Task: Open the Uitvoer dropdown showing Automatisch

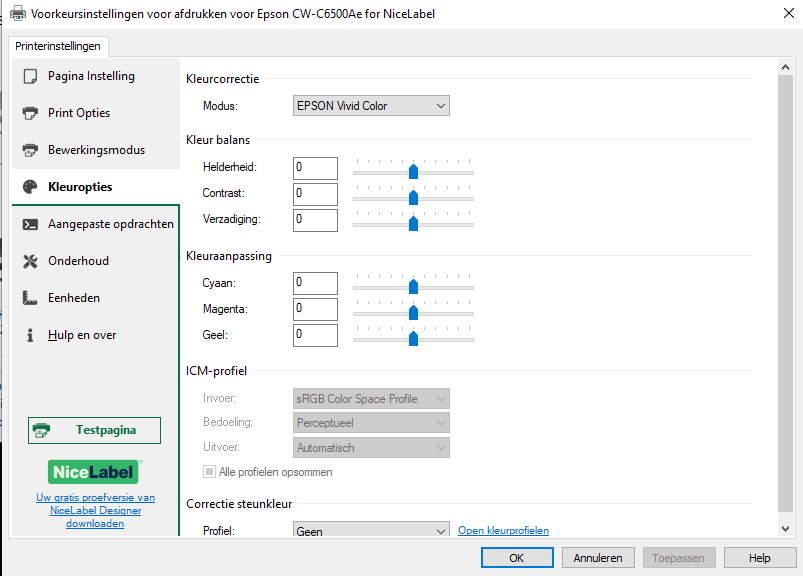Action: tap(371, 448)
